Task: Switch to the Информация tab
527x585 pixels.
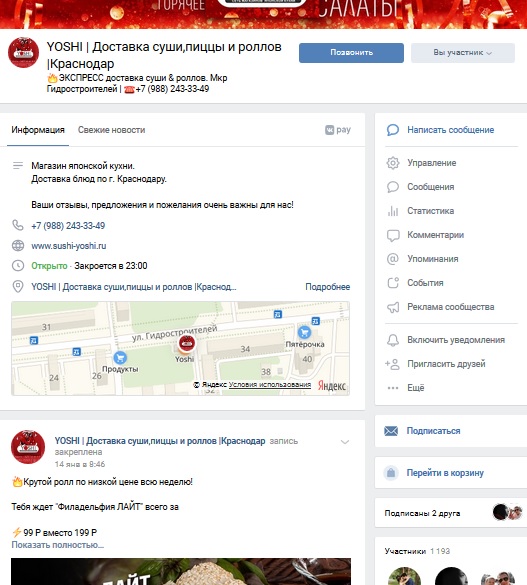Action: (x=38, y=130)
